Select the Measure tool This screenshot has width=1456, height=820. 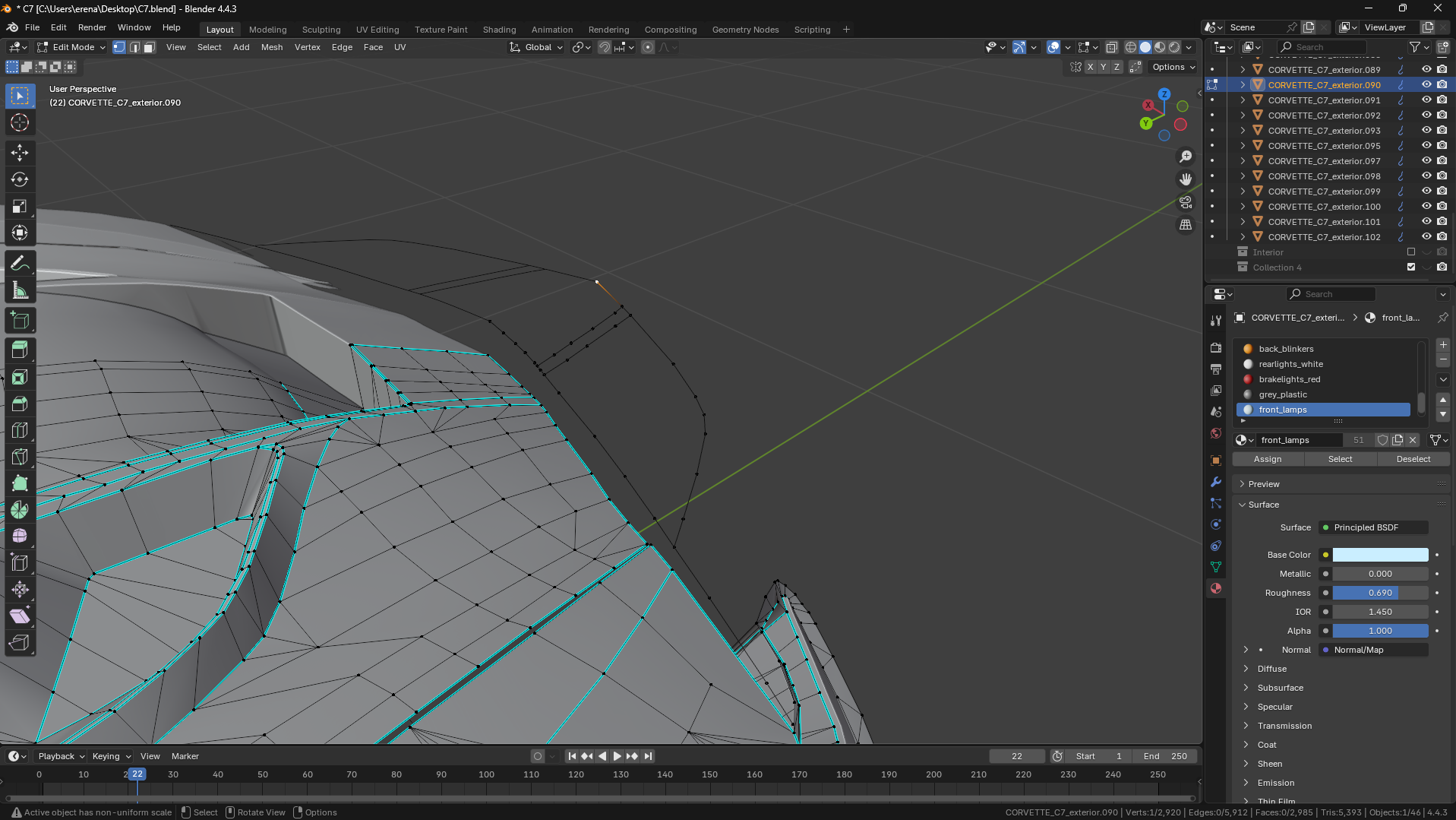coord(20,290)
